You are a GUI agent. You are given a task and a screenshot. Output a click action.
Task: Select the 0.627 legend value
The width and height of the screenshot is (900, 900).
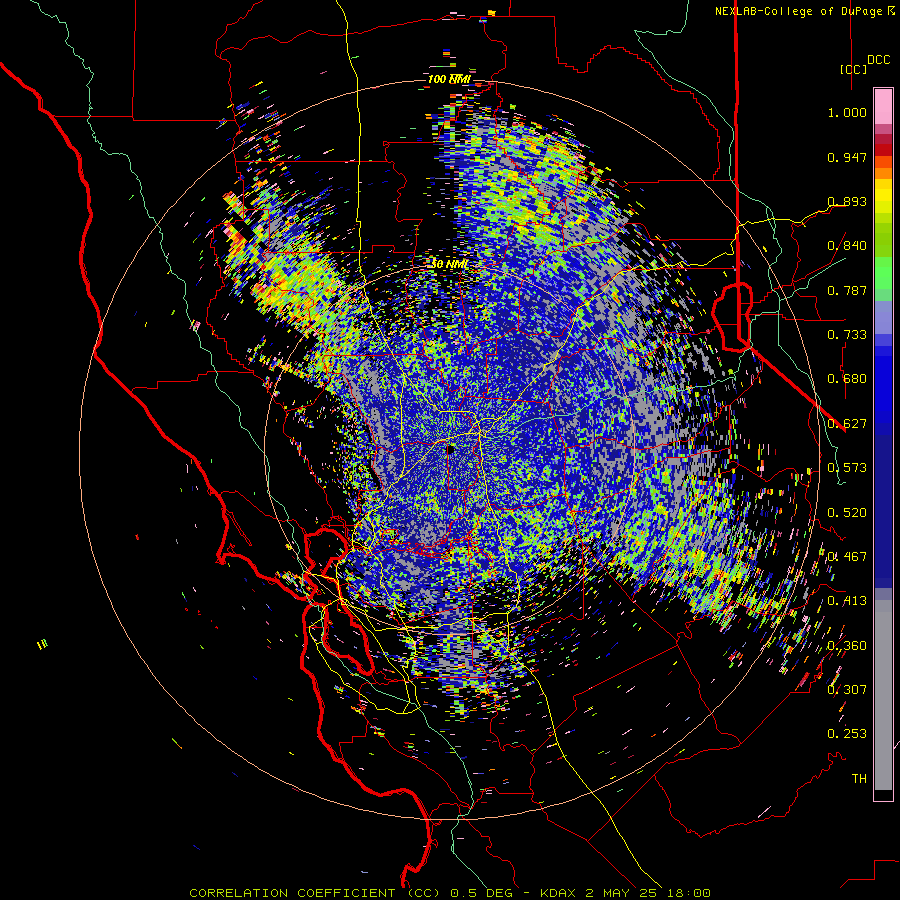click(847, 424)
